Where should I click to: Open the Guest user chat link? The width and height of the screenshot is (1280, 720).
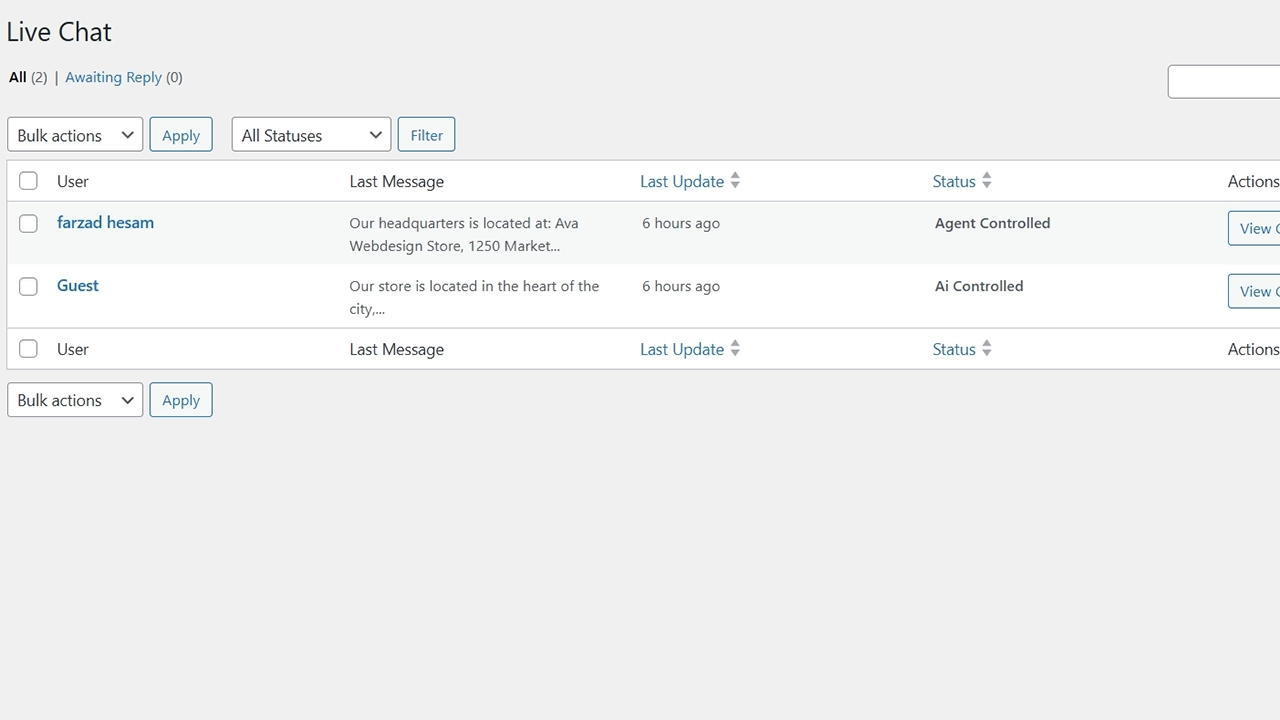(x=78, y=285)
